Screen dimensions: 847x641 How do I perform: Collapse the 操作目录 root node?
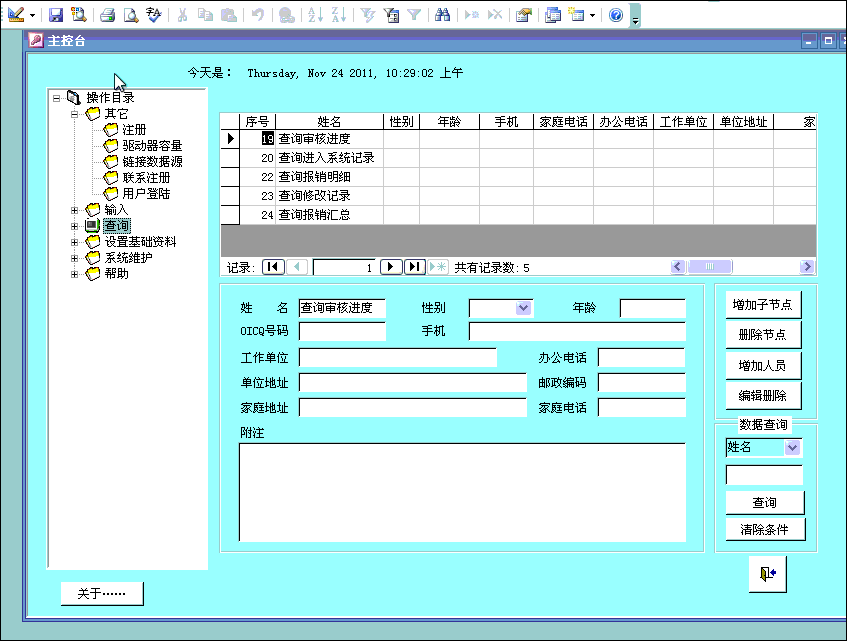click(x=56, y=98)
